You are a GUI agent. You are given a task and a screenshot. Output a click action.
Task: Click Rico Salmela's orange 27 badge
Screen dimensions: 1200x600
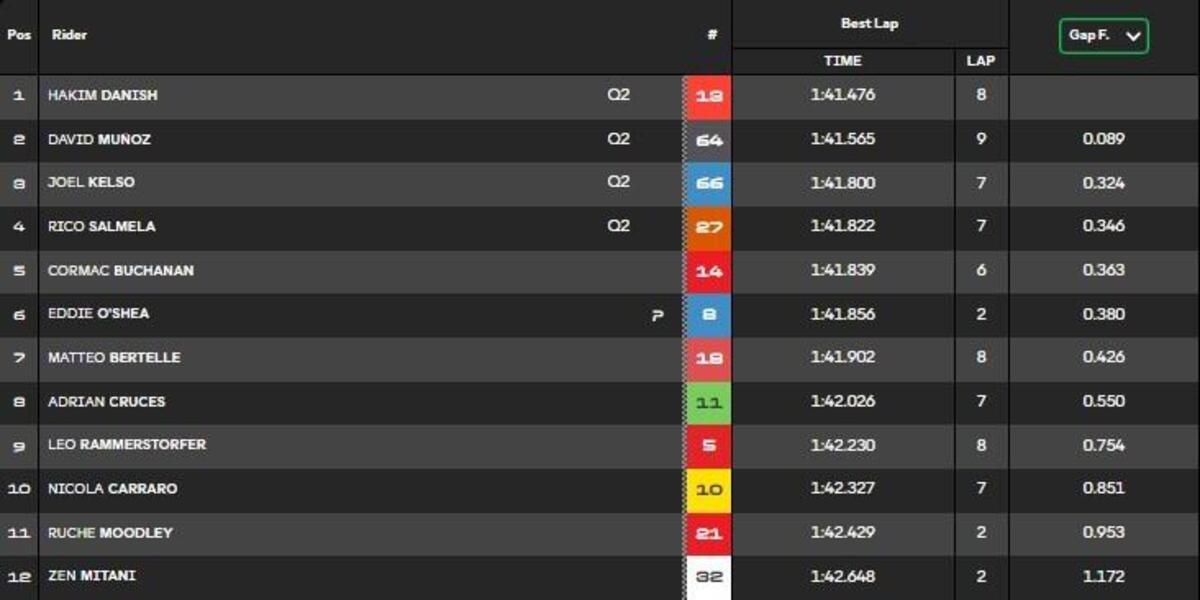pyautogui.click(x=708, y=227)
